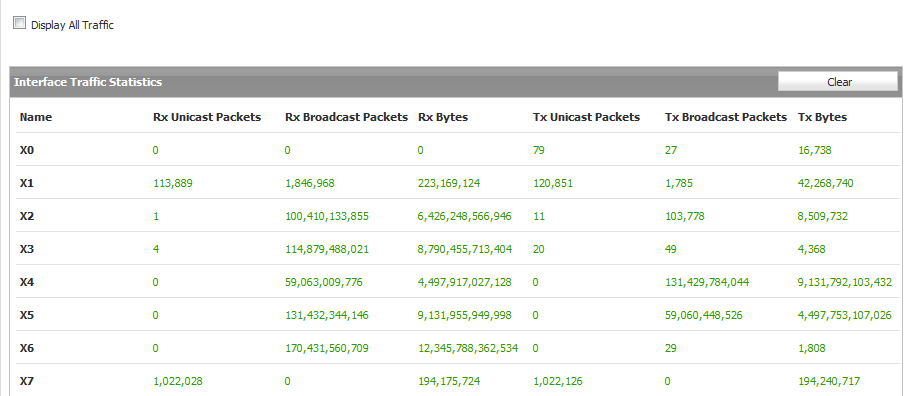910x396 pixels.
Task: Select the X6 interface row name
Action: 27,348
